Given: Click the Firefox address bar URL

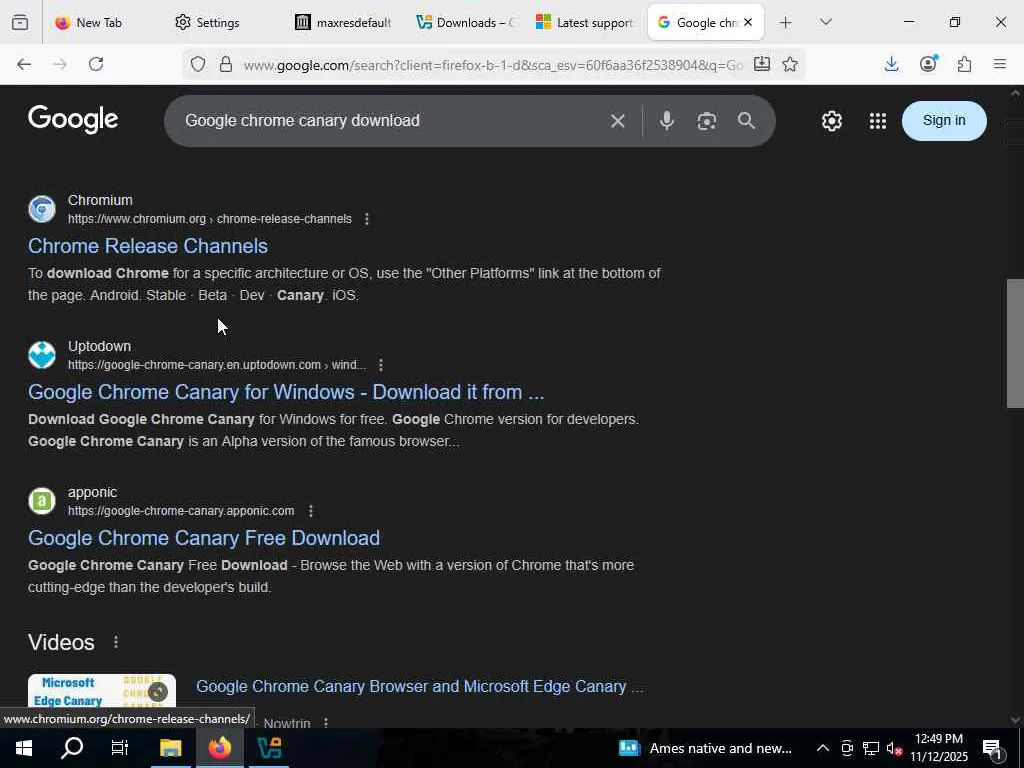Looking at the screenshot, I should click(x=493, y=65).
